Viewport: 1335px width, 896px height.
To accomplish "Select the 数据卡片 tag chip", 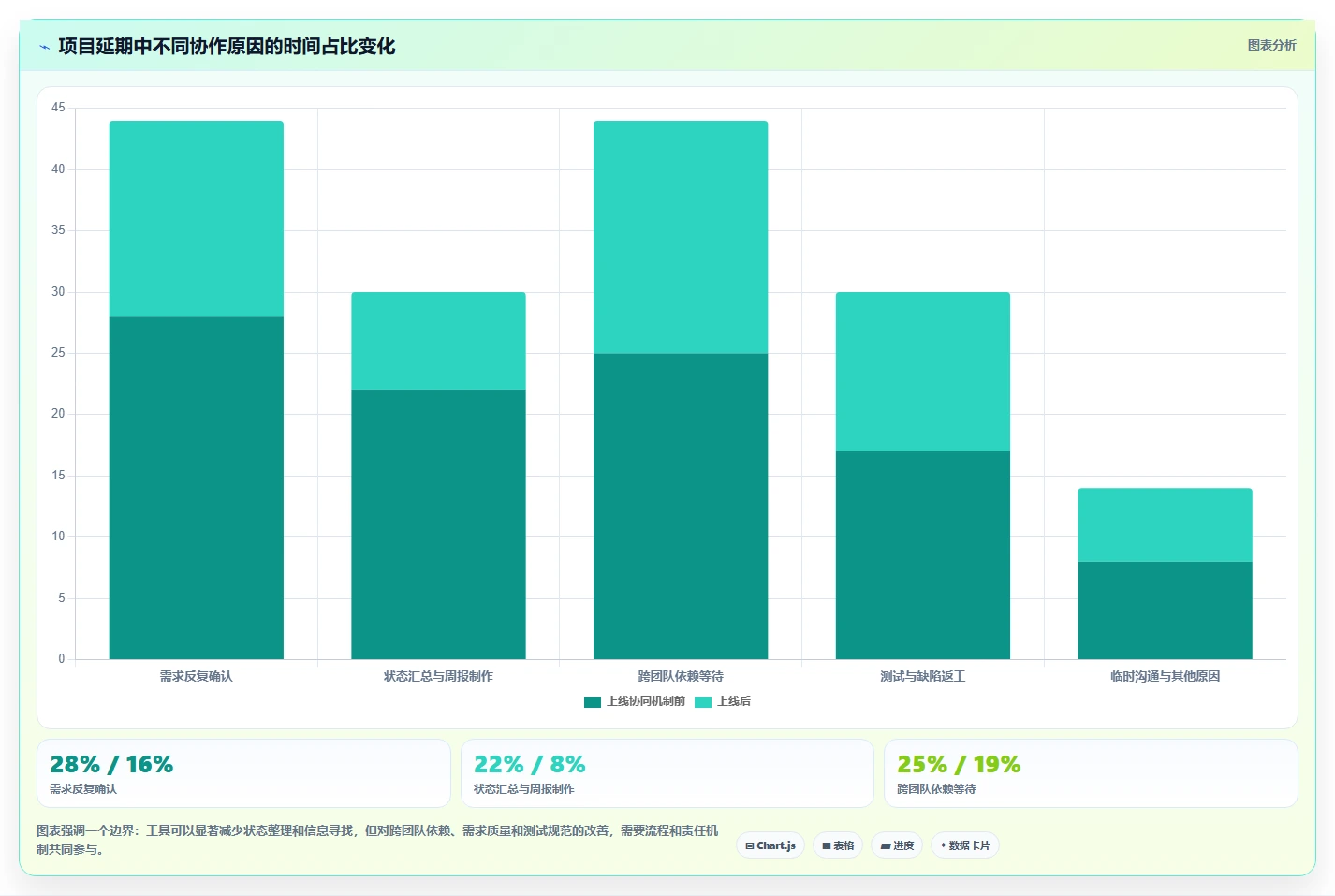I will click(x=965, y=845).
